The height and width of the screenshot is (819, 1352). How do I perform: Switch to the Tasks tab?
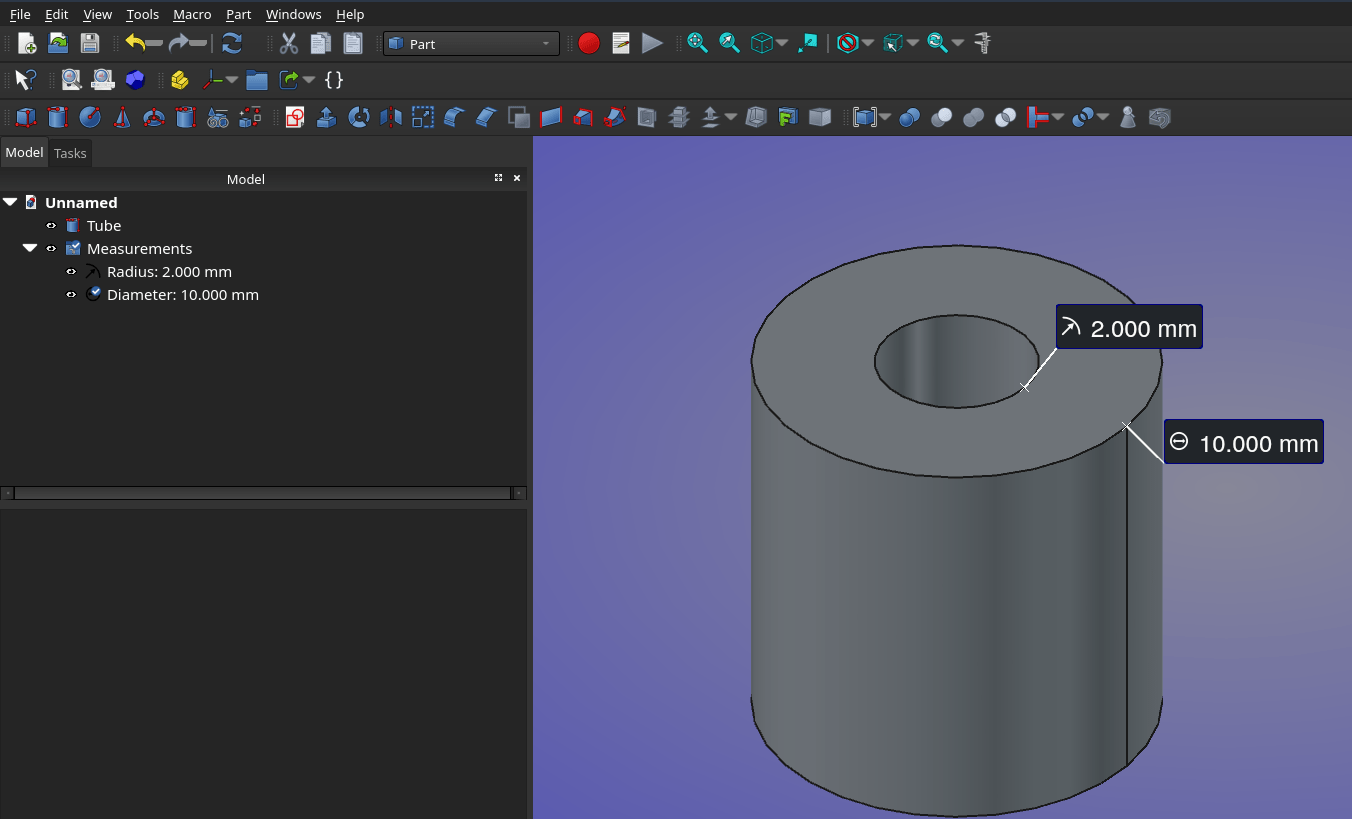pyautogui.click(x=70, y=153)
